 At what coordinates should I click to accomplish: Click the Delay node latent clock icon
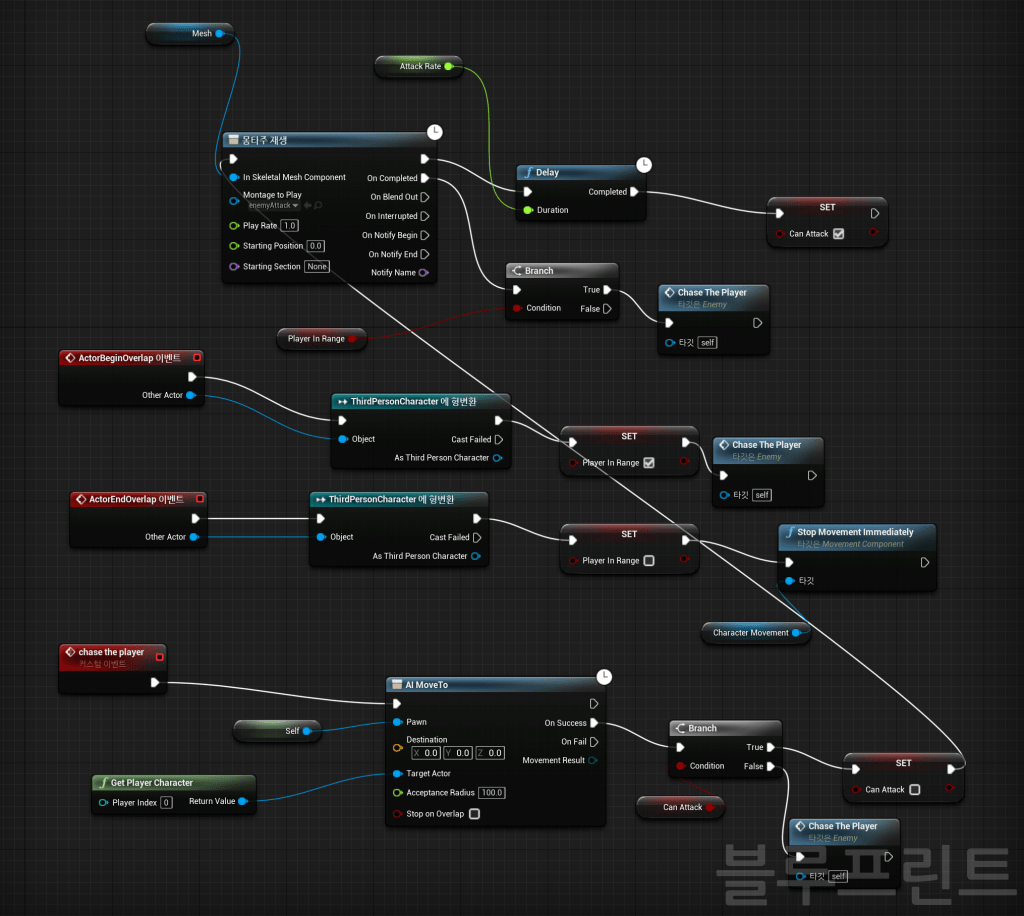644,164
